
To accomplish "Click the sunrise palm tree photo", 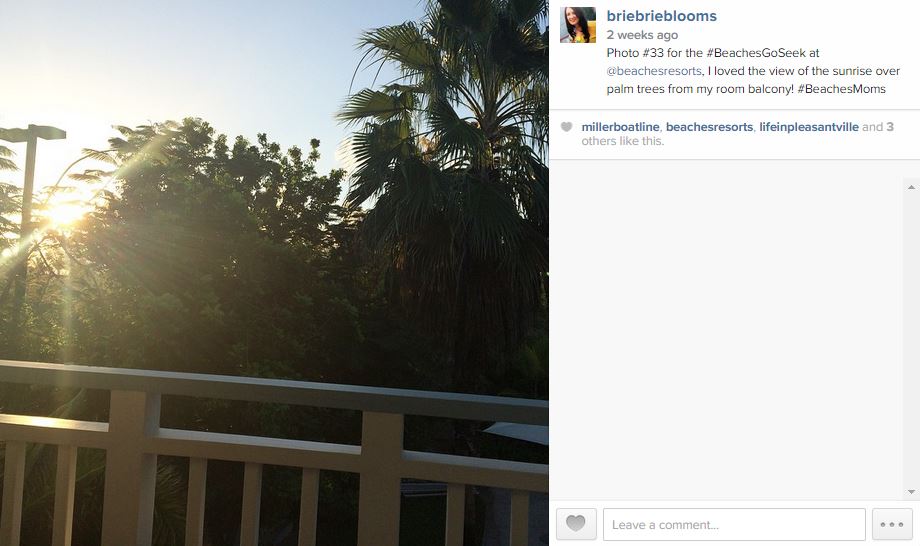I will (x=274, y=273).
